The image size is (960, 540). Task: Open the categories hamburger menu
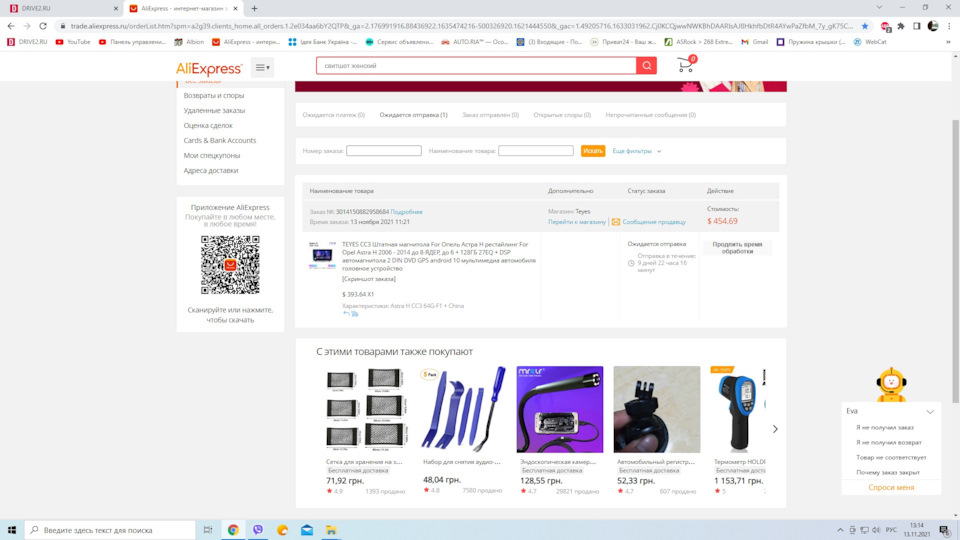pyautogui.click(x=262, y=67)
